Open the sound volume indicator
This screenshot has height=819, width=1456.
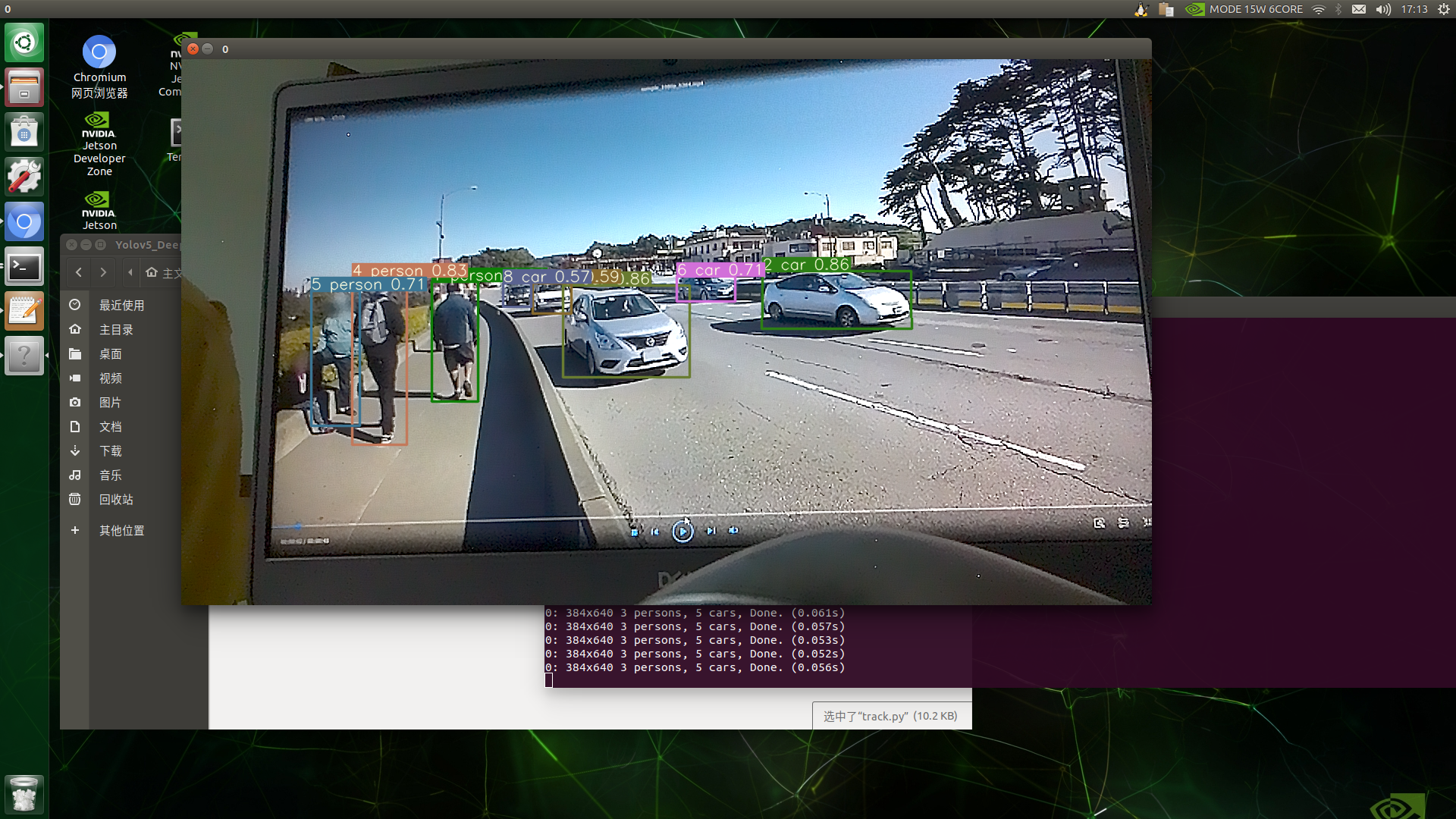1383,9
